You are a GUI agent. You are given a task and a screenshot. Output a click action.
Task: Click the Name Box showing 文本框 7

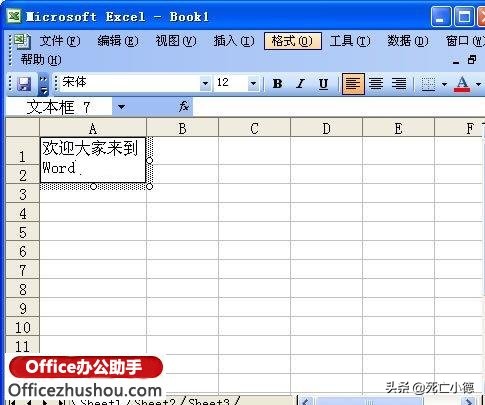pos(59,107)
